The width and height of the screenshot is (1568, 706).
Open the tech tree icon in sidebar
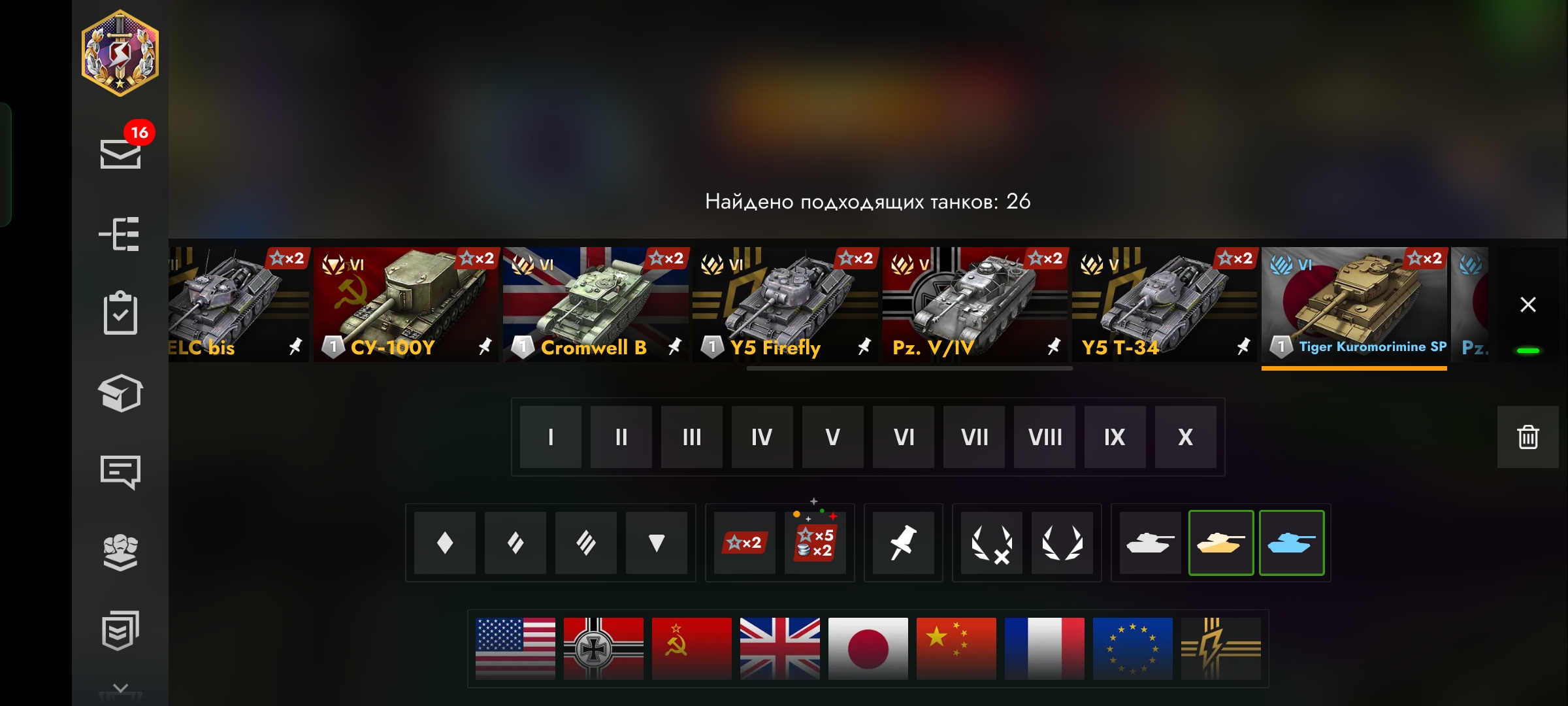click(120, 234)
